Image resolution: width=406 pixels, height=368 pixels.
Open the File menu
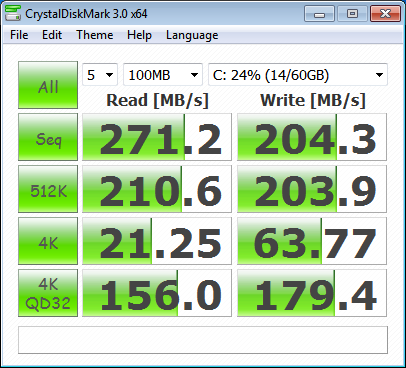coord(19,35)
